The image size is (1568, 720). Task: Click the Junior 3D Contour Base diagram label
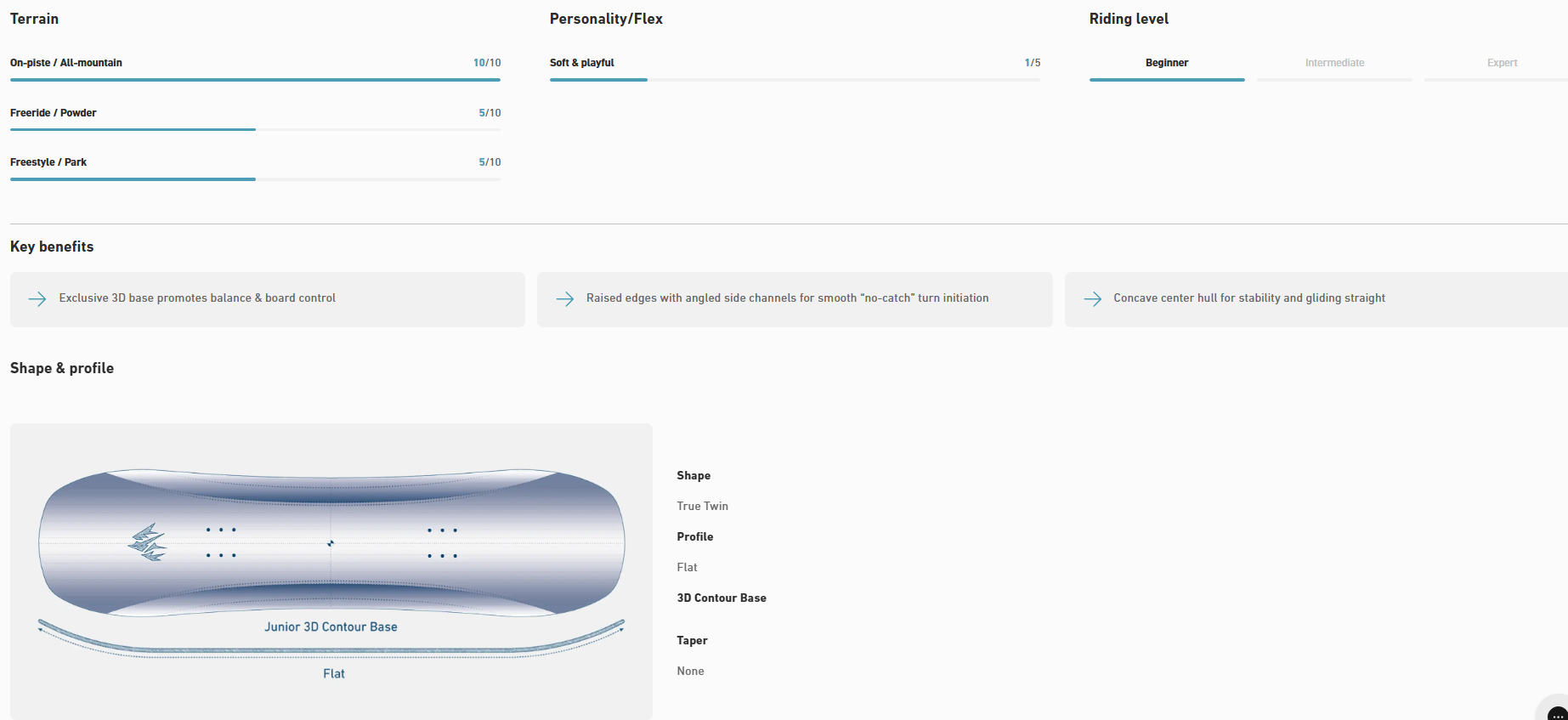[x=331, y=627]
